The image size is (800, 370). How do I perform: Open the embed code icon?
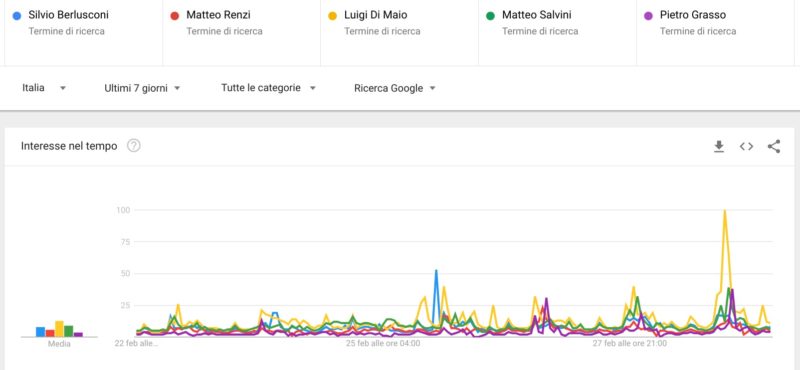(x=746, y=146)
